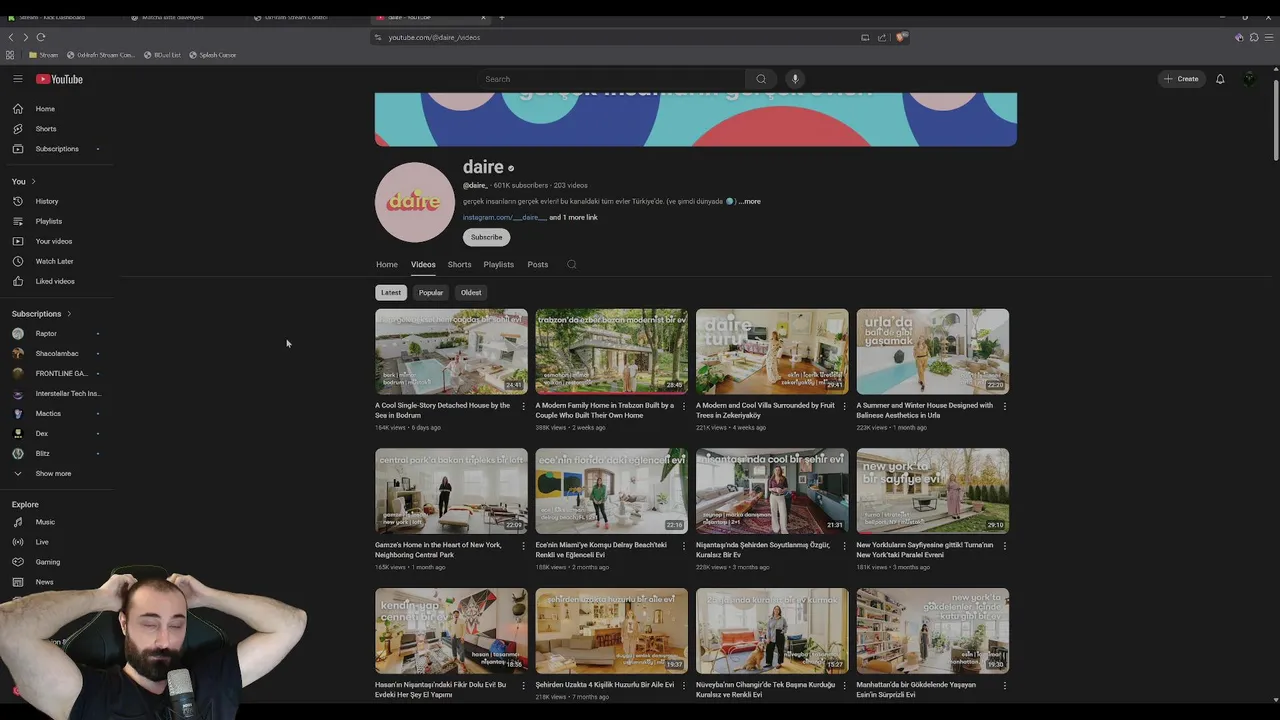Viewport: 1280px width, 720px height.
Task: Start voice search with the microphone
Action: pos(795,79)
